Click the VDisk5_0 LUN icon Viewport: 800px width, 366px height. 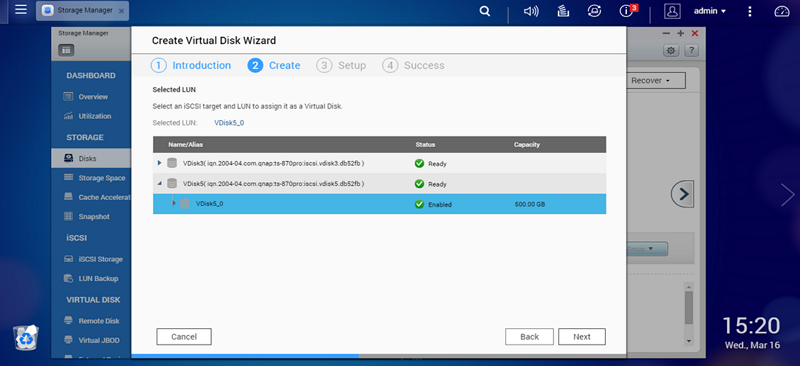coord(185,204)
